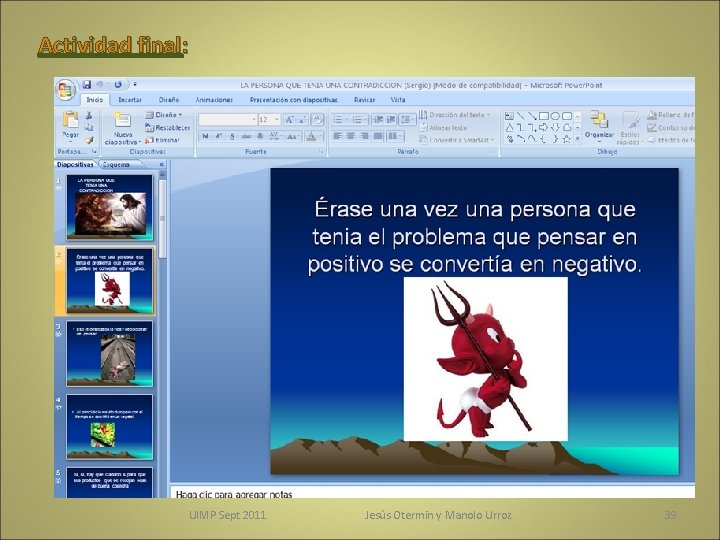Viewport: 720px width, 540px height.
Task: Click the Increase list level icon
Action: coord(391,120)
